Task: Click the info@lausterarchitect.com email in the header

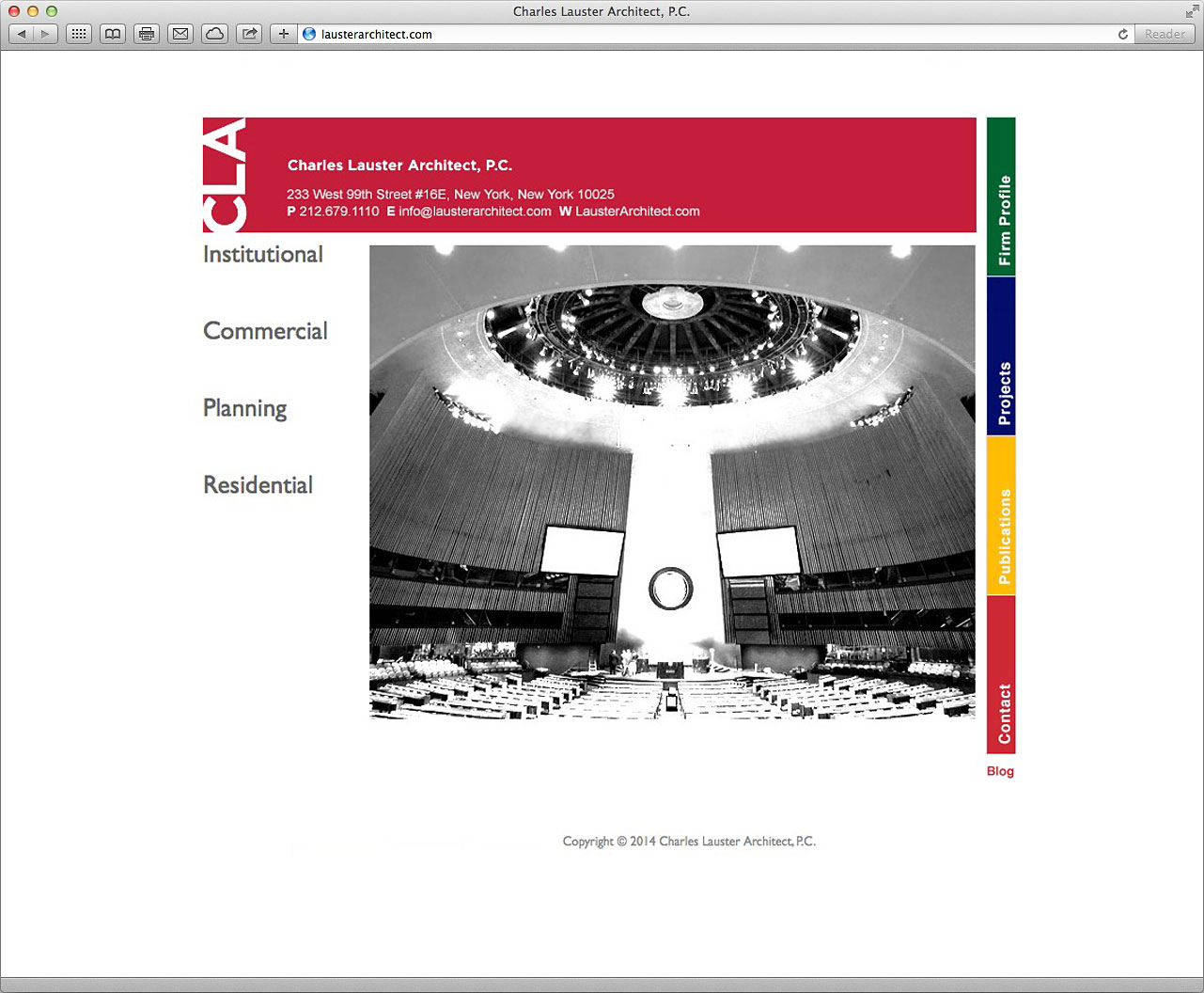Action: tap(475, 212)
